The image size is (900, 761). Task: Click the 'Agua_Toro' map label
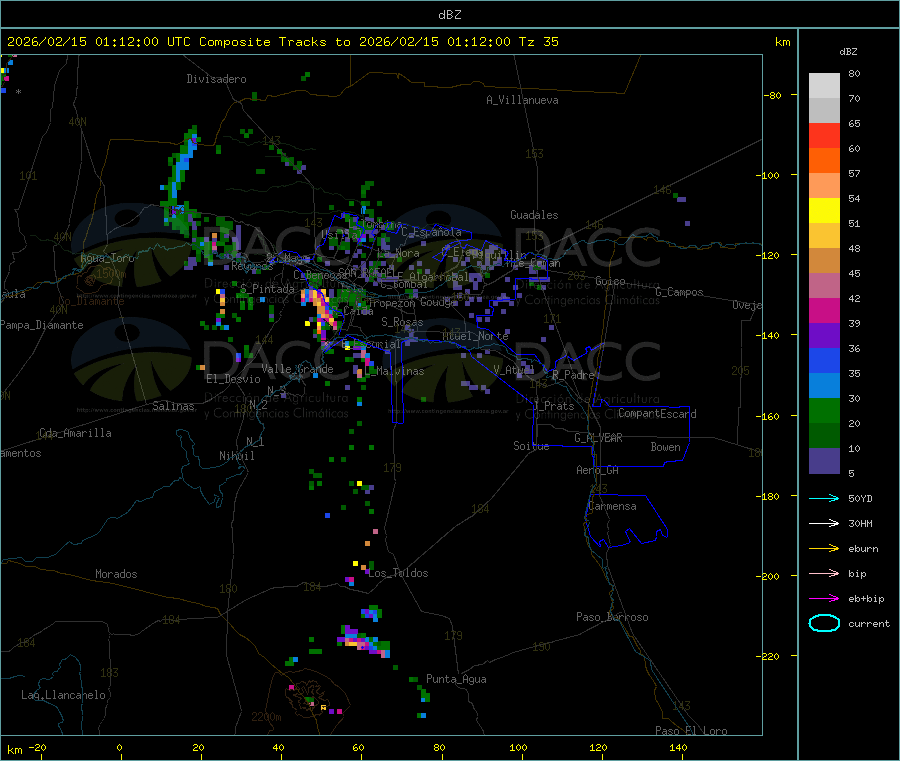pyautogui.click(x=107, y=258)
